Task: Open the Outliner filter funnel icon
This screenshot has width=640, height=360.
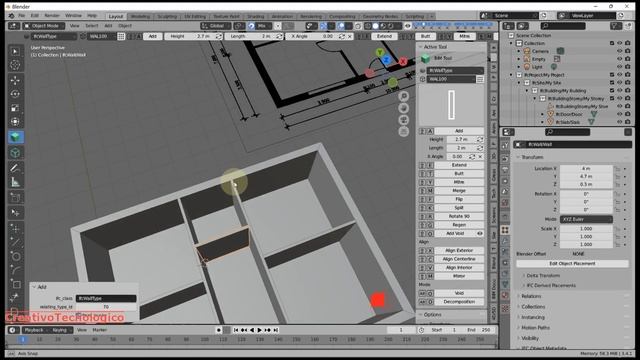Action: [x=616, y=26]
